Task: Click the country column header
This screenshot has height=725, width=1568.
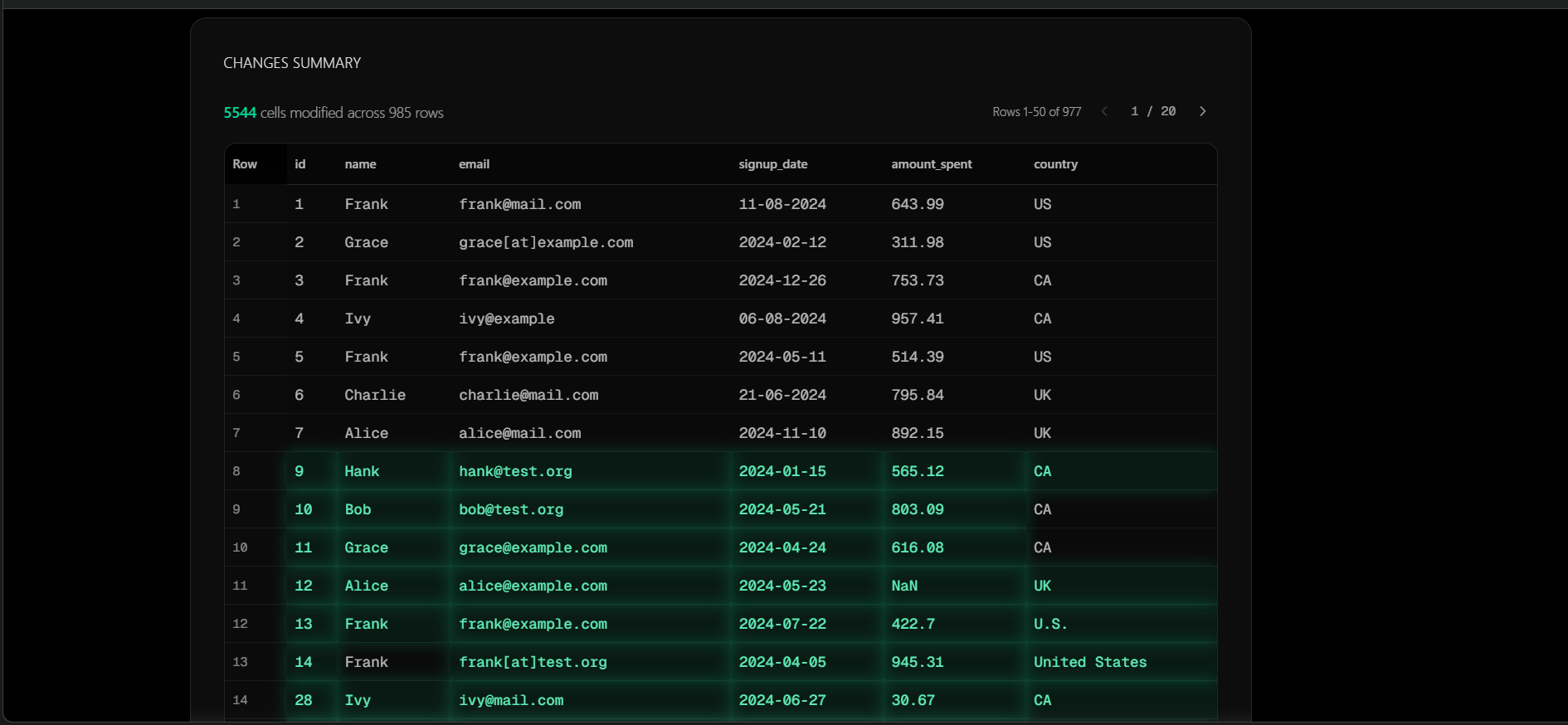Action: [x=1055, y=164]
